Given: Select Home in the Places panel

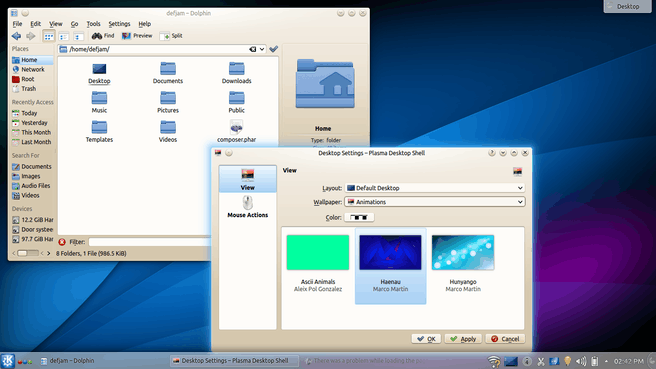Looking at the screenshot, I should pos(32,60).
